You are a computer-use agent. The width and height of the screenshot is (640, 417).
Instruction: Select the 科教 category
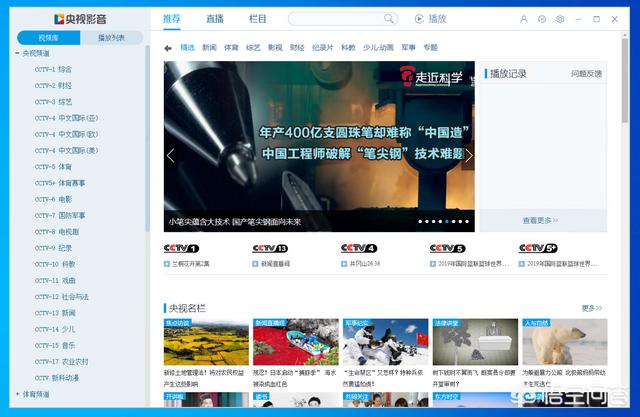(348, 47)
